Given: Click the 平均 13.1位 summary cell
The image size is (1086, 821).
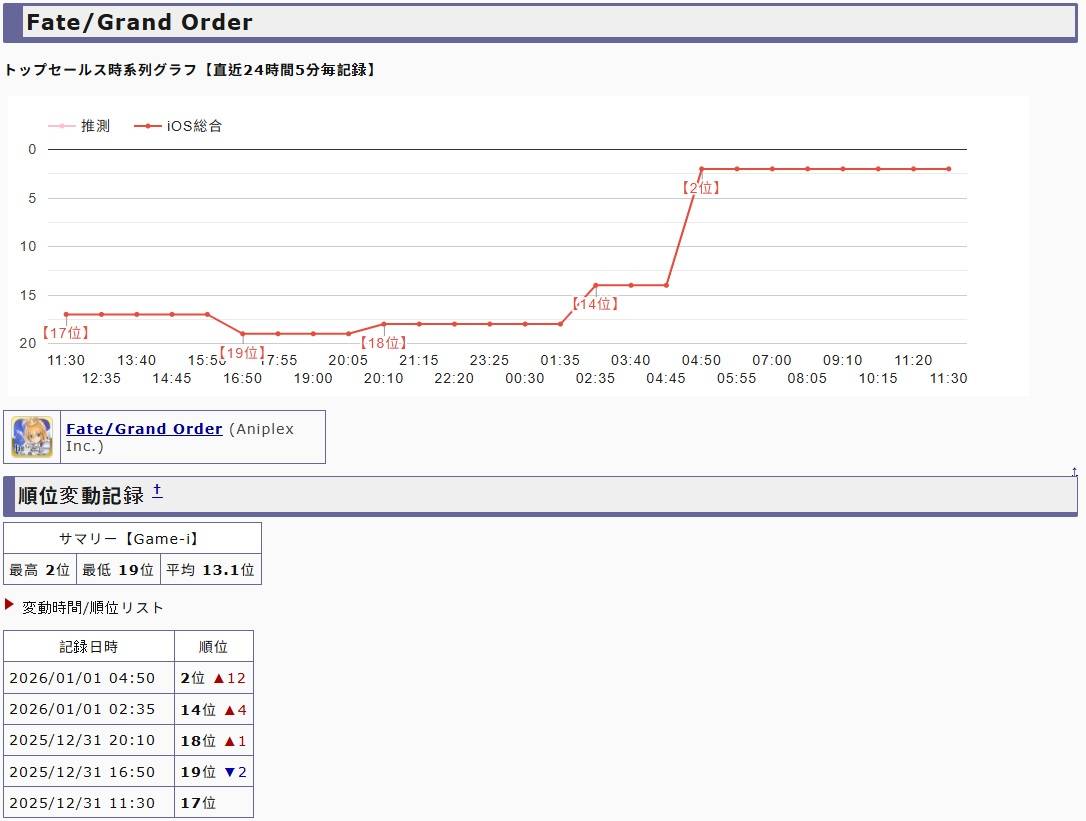Looking at the screenshot, I should pyautogui.click(x=210, y=570).
